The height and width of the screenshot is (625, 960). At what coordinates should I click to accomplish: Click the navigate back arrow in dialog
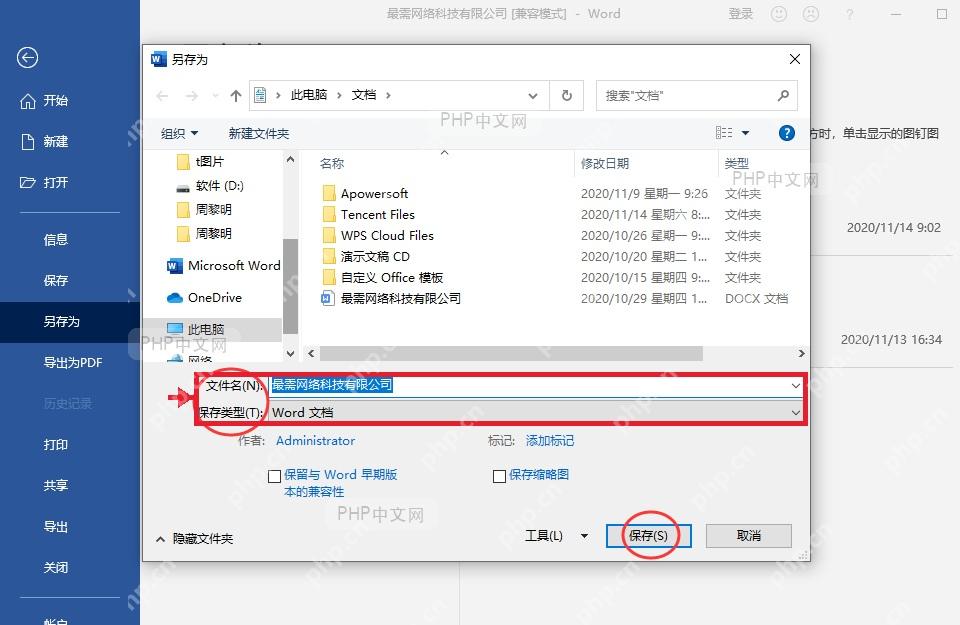[x=162, y=95]
